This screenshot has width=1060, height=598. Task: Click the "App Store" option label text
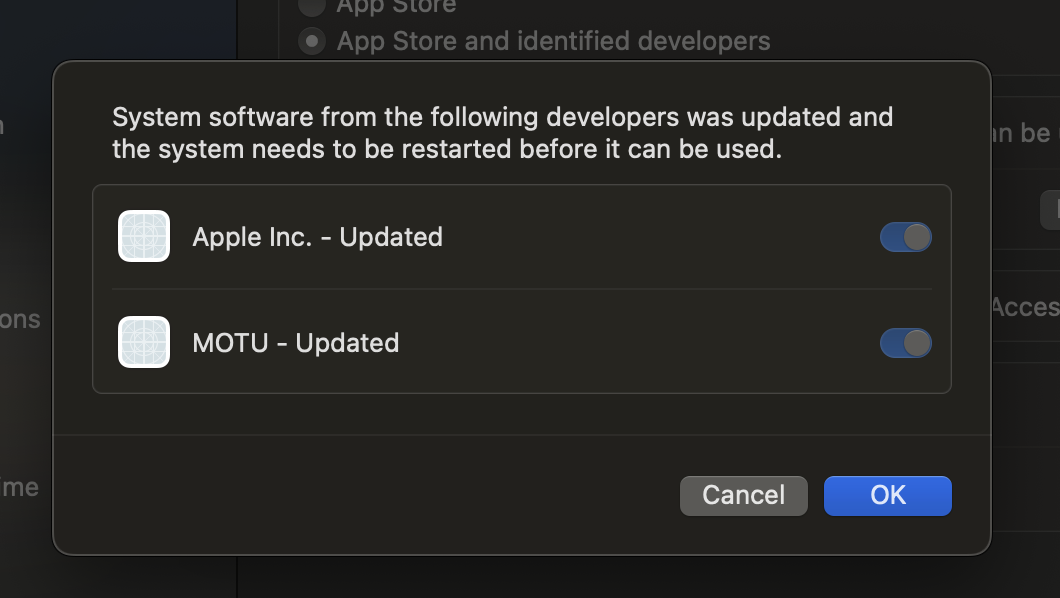pyautogui.click(x=397, y=7)
